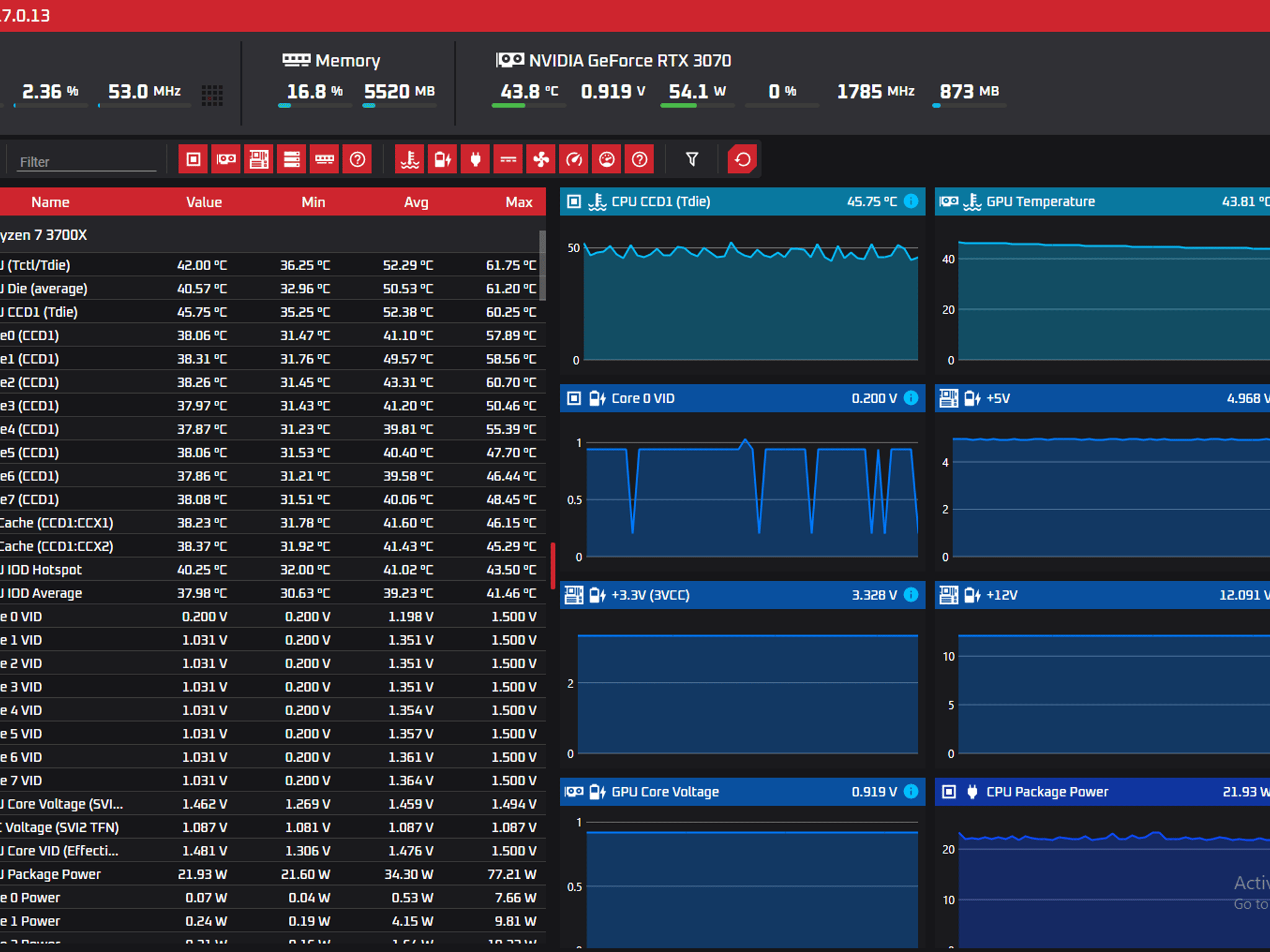This screenshot has height=952, width=1270.
Task: Click the speedometer clock-speed filter icon
Action: pos(574,160)
